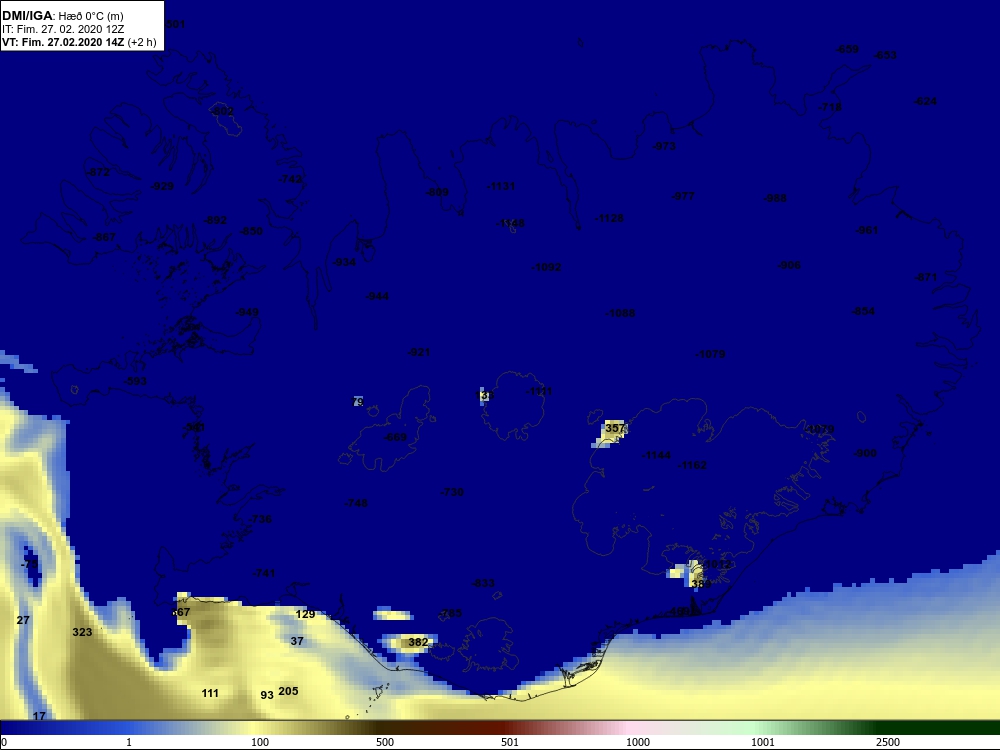This screenshot has height=750, width=1000.
Task: Click the map value '-1088'
Action: pyautogui.click(x=620, y=313)
